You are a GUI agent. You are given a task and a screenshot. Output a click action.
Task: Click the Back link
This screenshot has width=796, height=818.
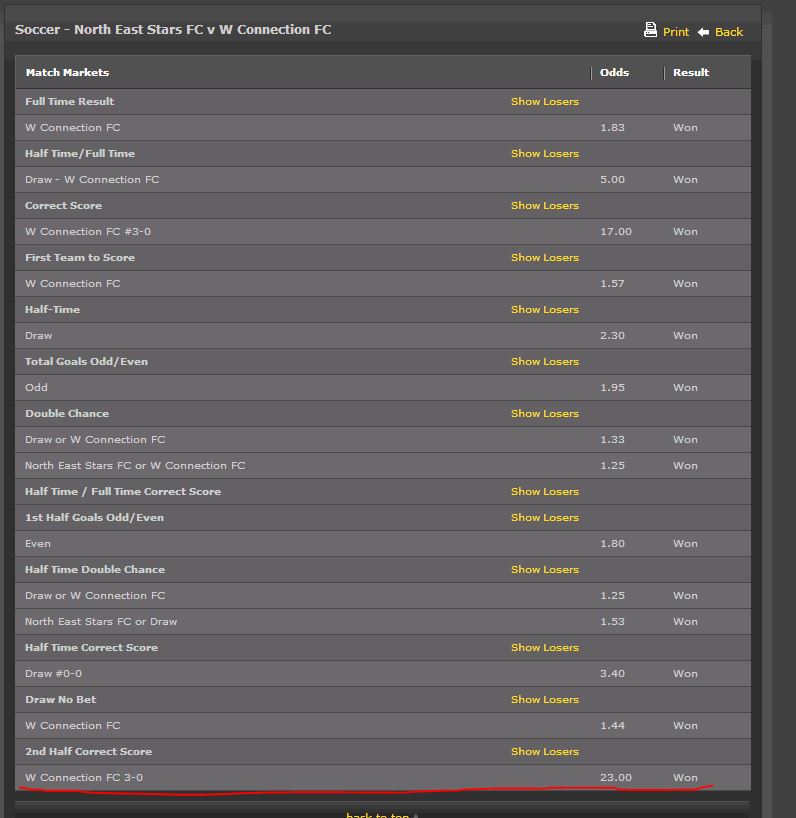click(x=729, y=32)
